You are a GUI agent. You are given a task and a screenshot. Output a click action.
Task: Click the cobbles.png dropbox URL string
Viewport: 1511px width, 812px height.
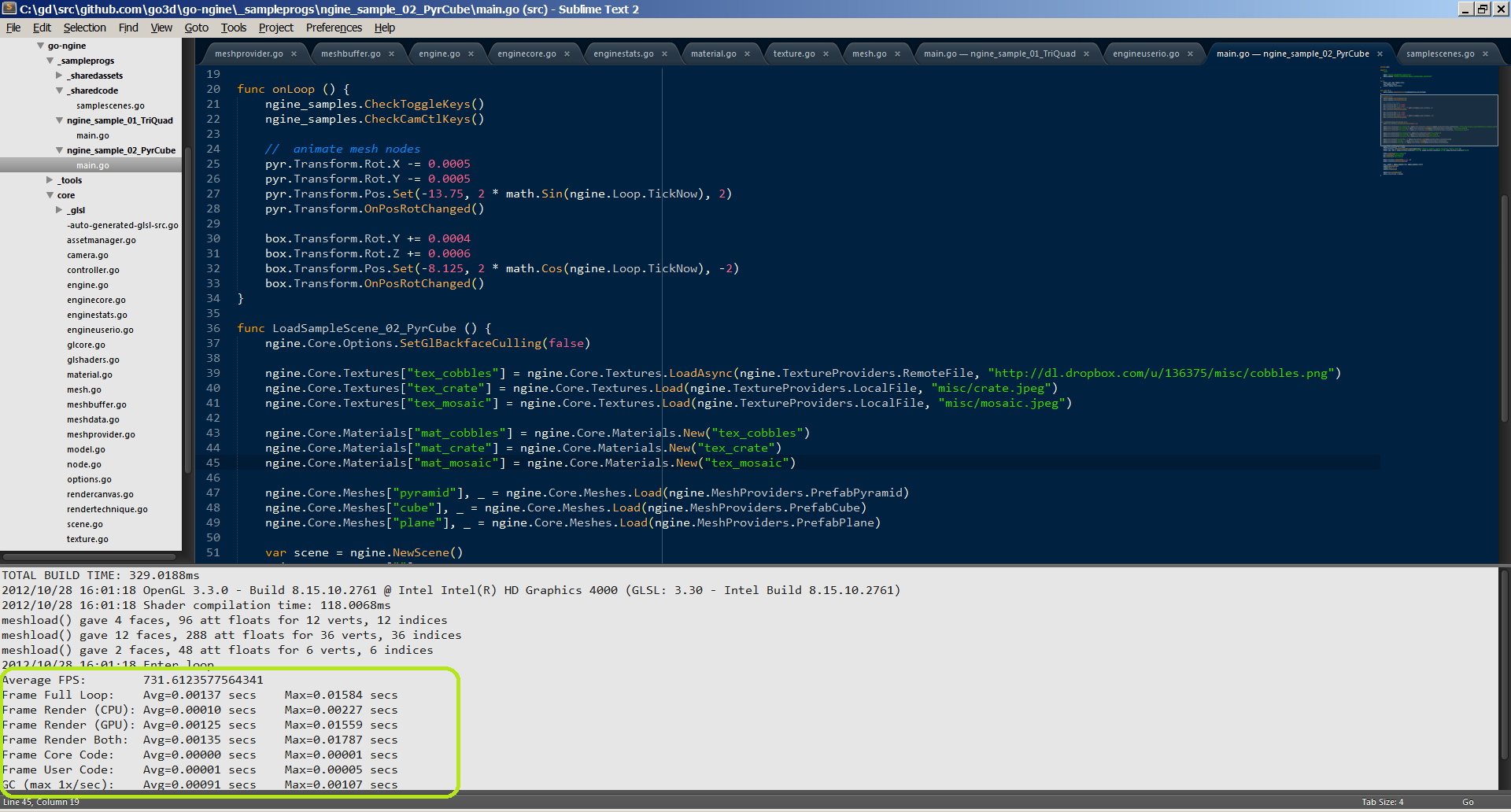pyautogui.click(x=1161, y=373)
